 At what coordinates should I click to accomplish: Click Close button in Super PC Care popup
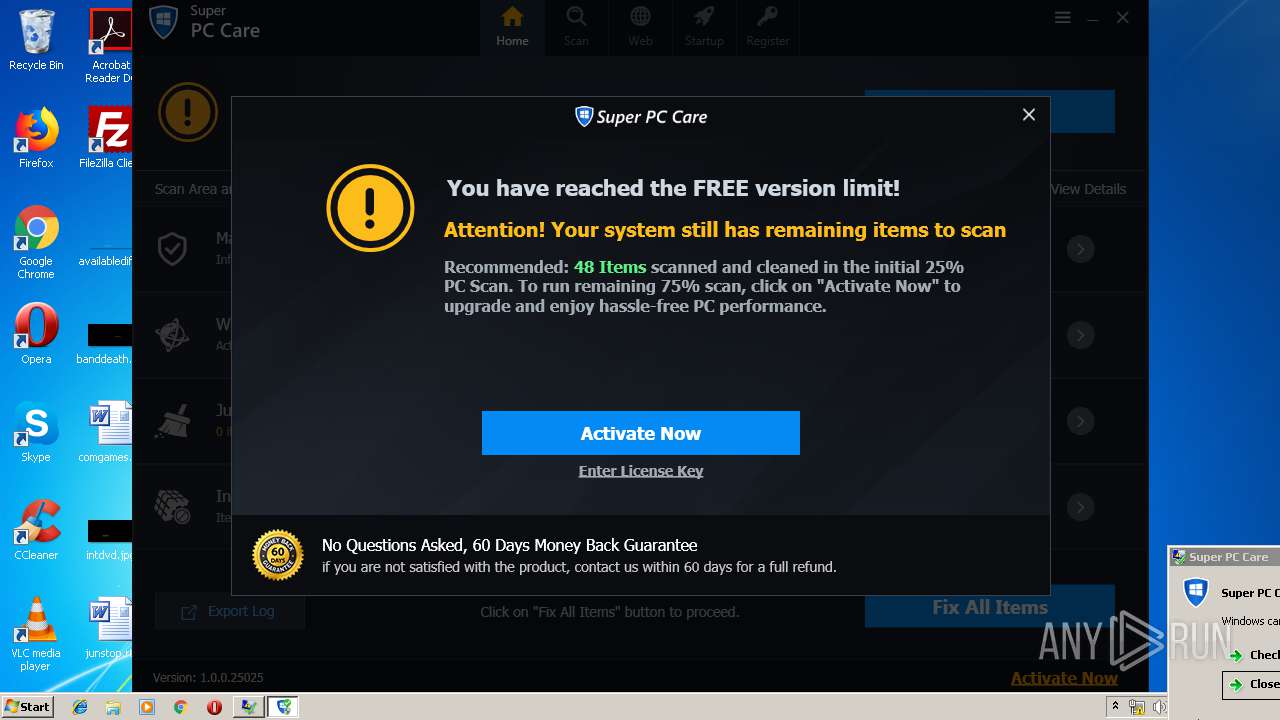pos(1252,684)
